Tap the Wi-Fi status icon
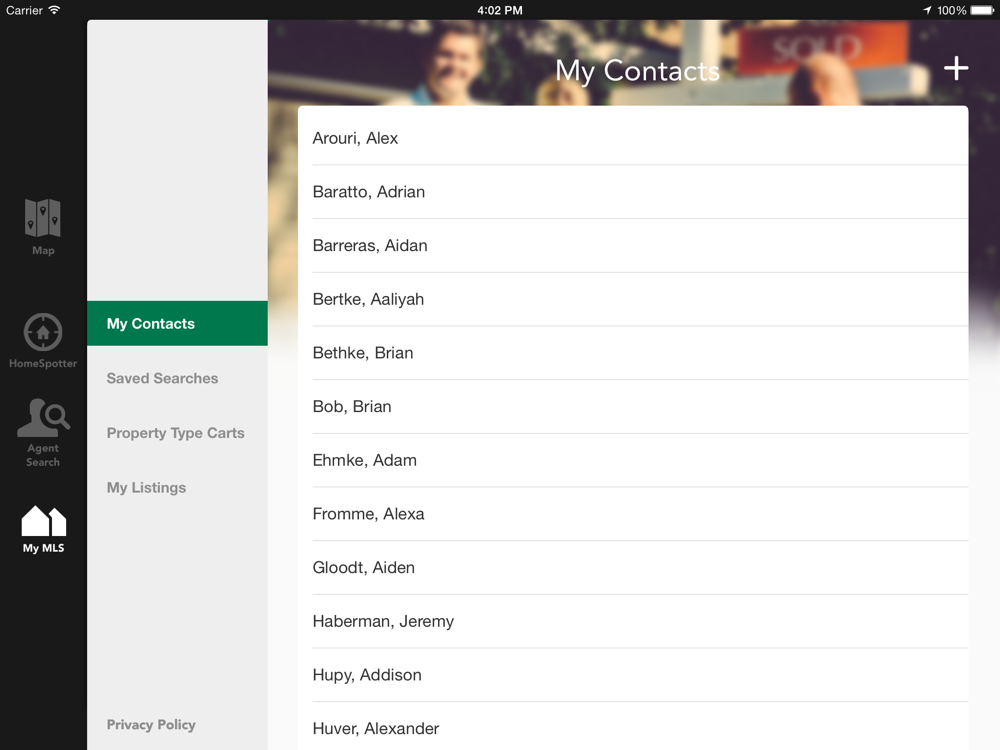 (x=55, y=10)
